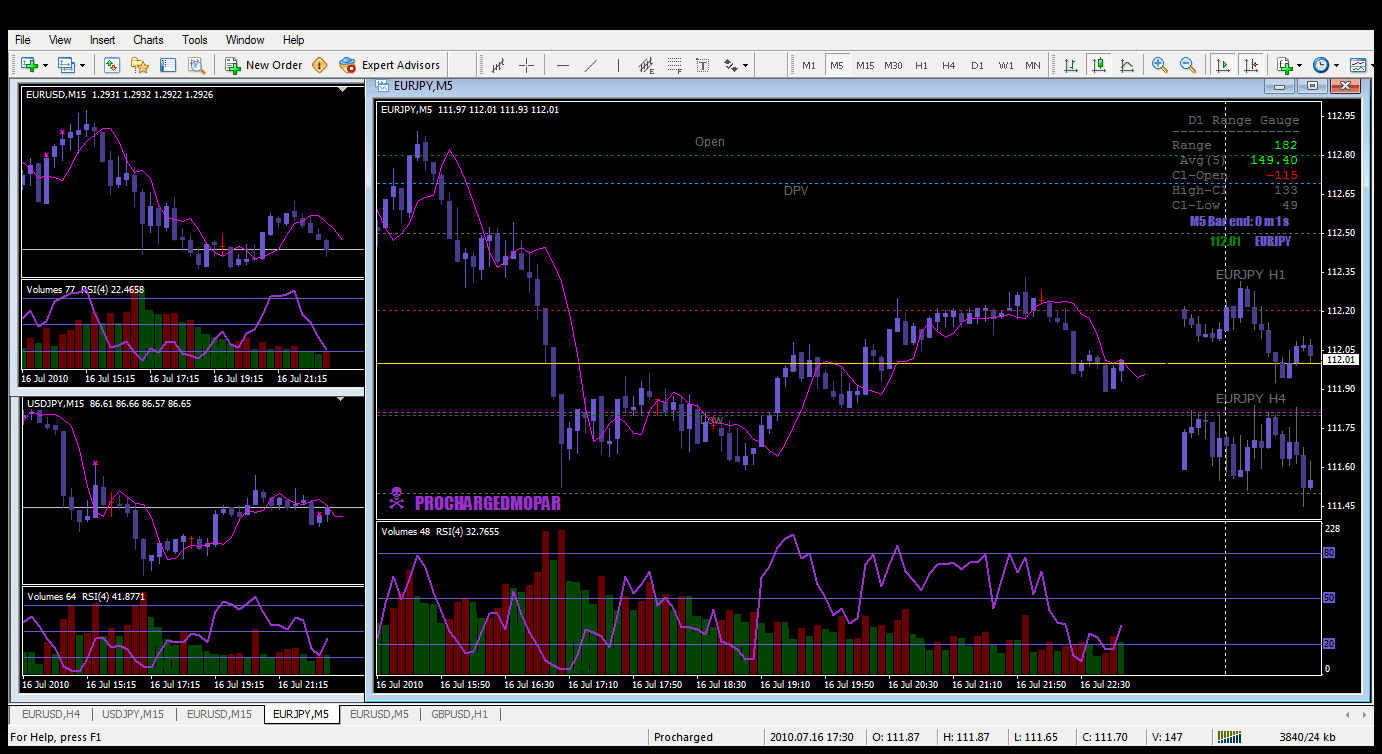Click the USDJPY,M15 mini chart window
Viewport: 1382px width, 754px height.
[192, 490]
